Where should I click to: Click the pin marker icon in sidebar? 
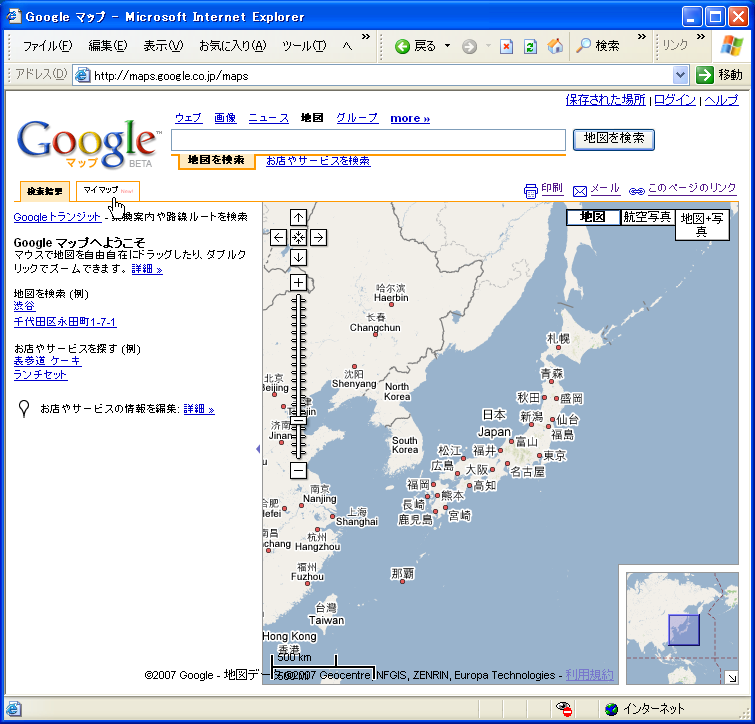24,409
